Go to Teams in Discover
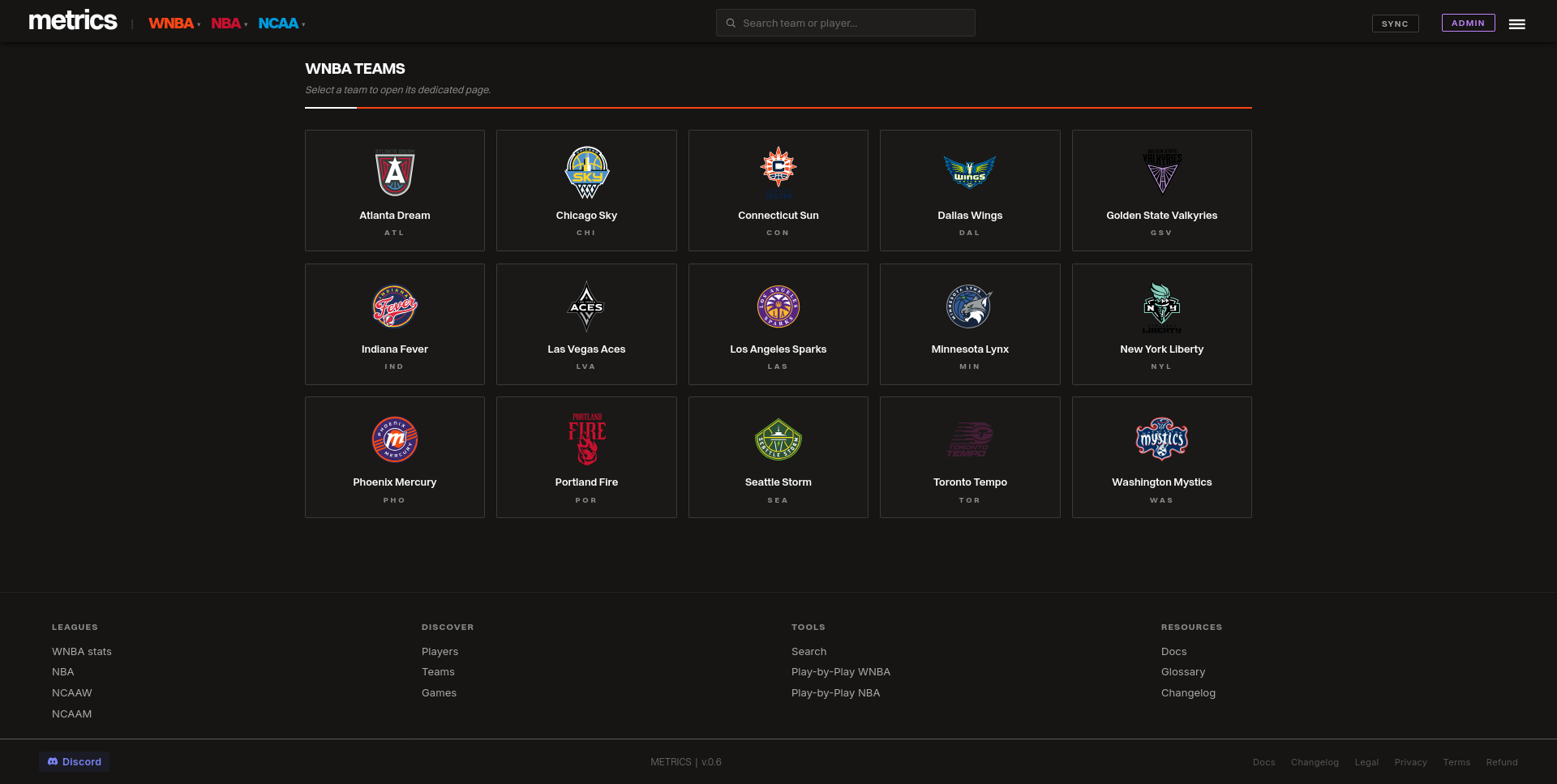The image size is (1557, 784). [438, 671]
